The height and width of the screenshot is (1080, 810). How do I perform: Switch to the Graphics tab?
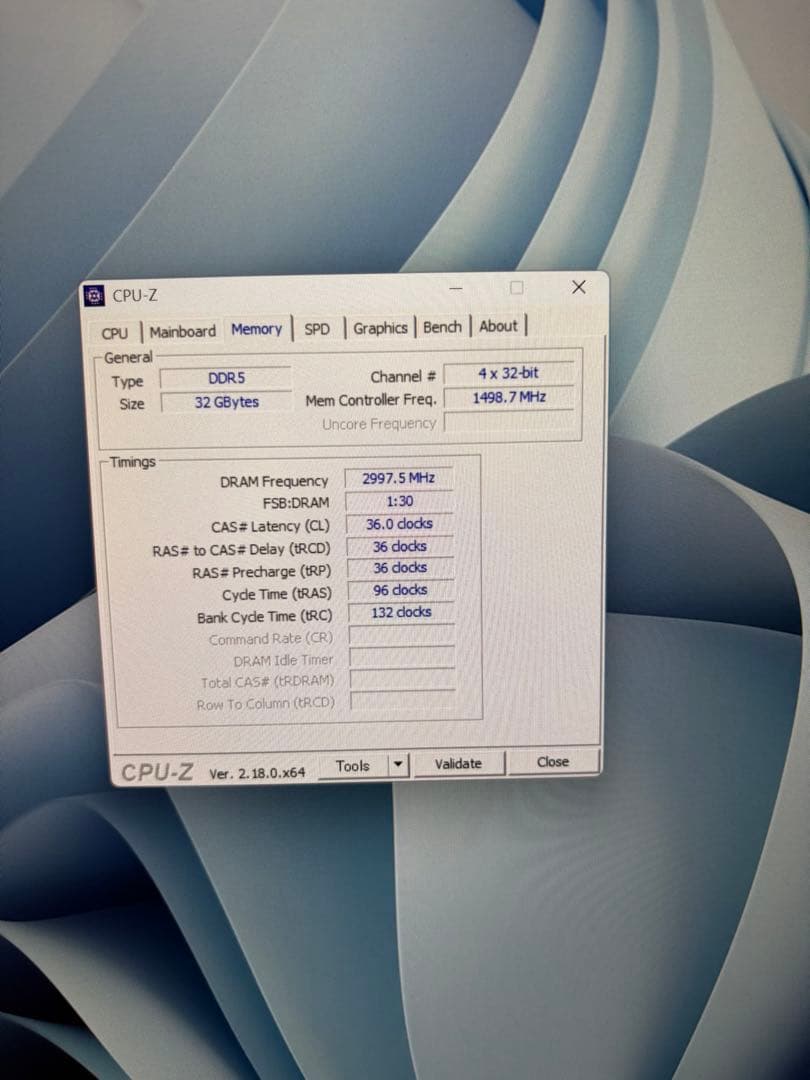click(380, 328)
